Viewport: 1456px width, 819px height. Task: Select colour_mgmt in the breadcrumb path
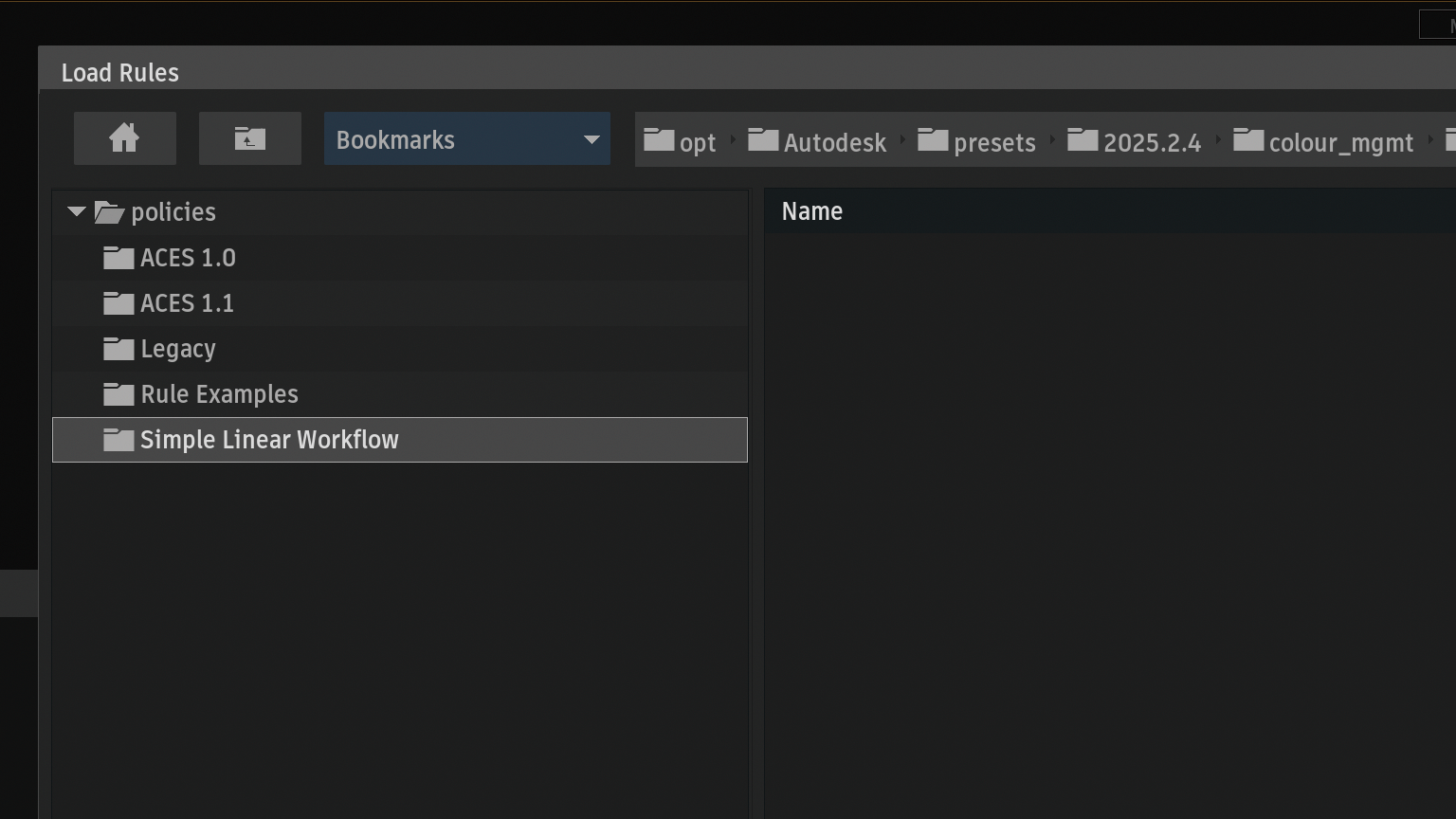coord(1323,142)
